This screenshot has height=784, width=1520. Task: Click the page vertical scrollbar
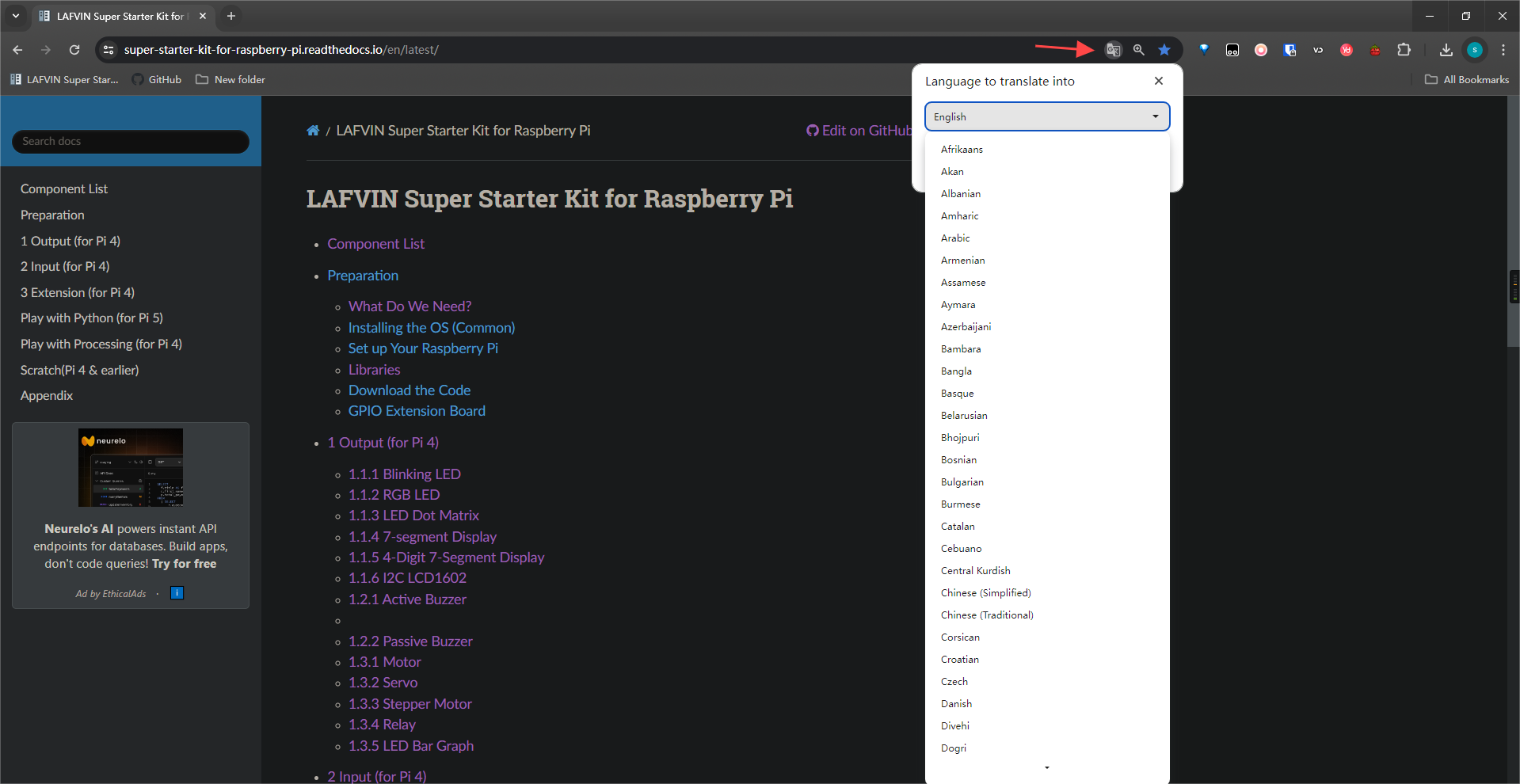(1514, 222)
